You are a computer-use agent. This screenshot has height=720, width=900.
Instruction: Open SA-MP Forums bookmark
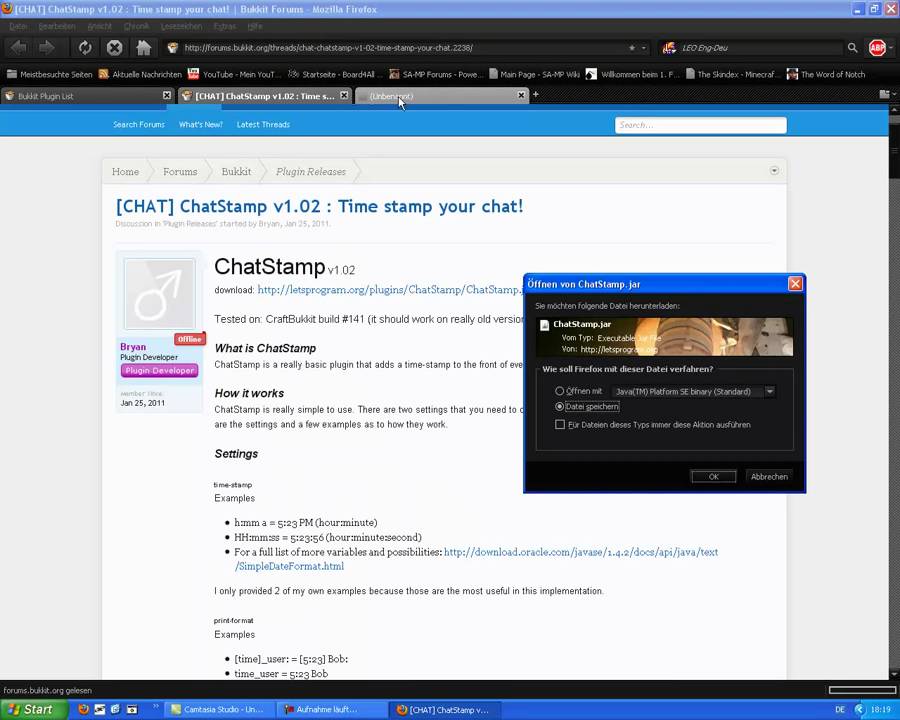click(436, 74)
